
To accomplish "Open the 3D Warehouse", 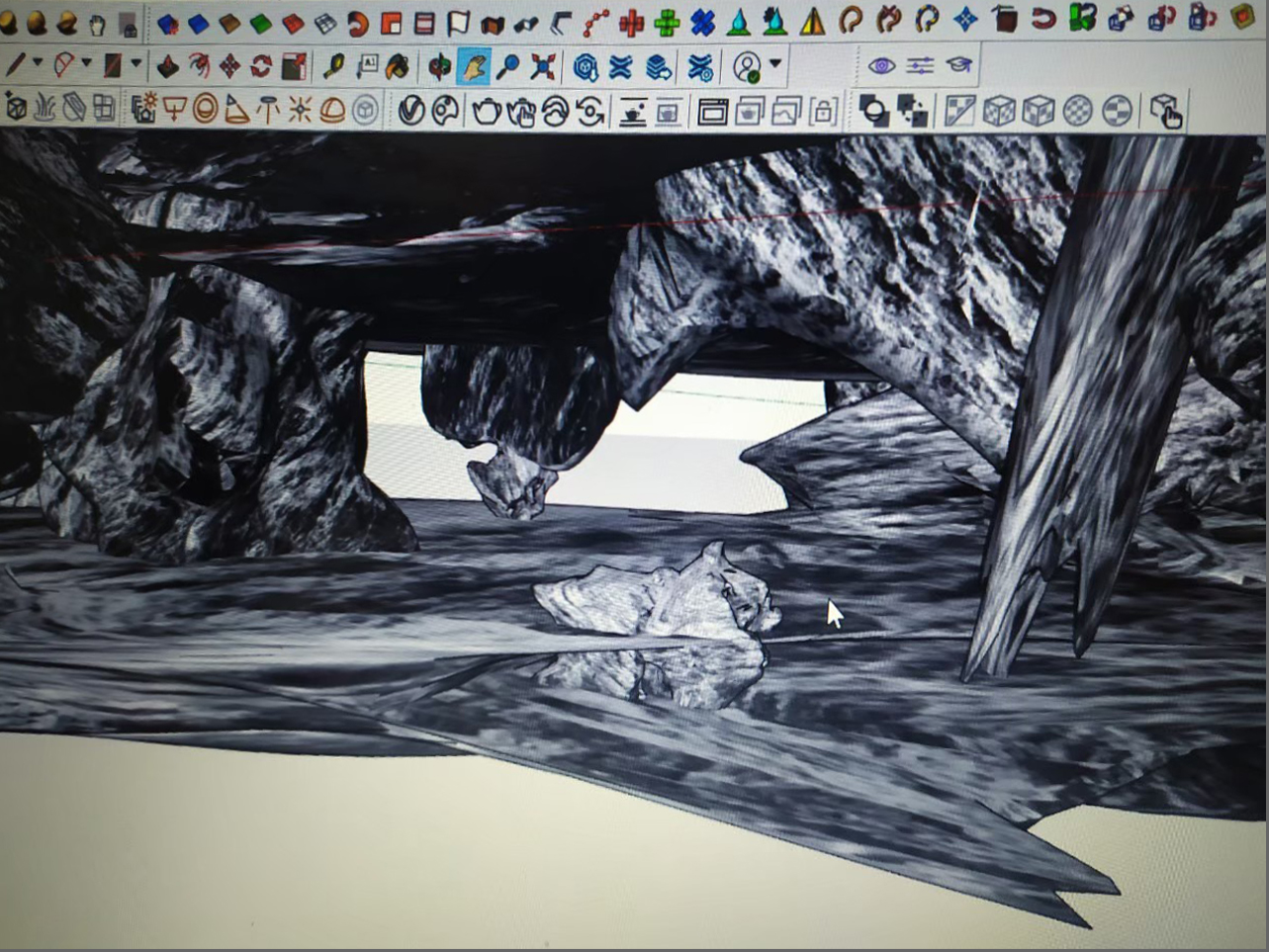I will (x=587, y=67).
